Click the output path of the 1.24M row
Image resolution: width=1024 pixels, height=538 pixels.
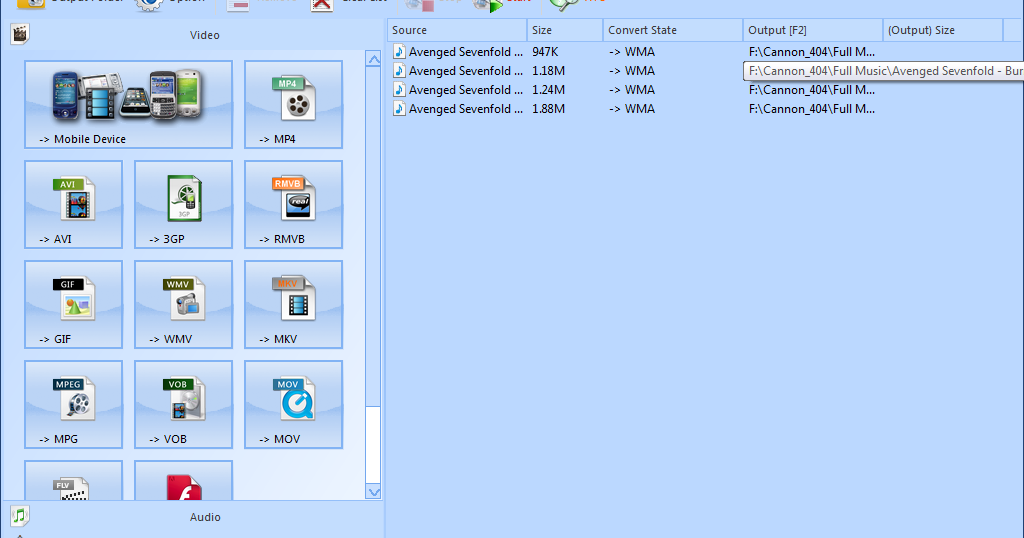point(812,89)
